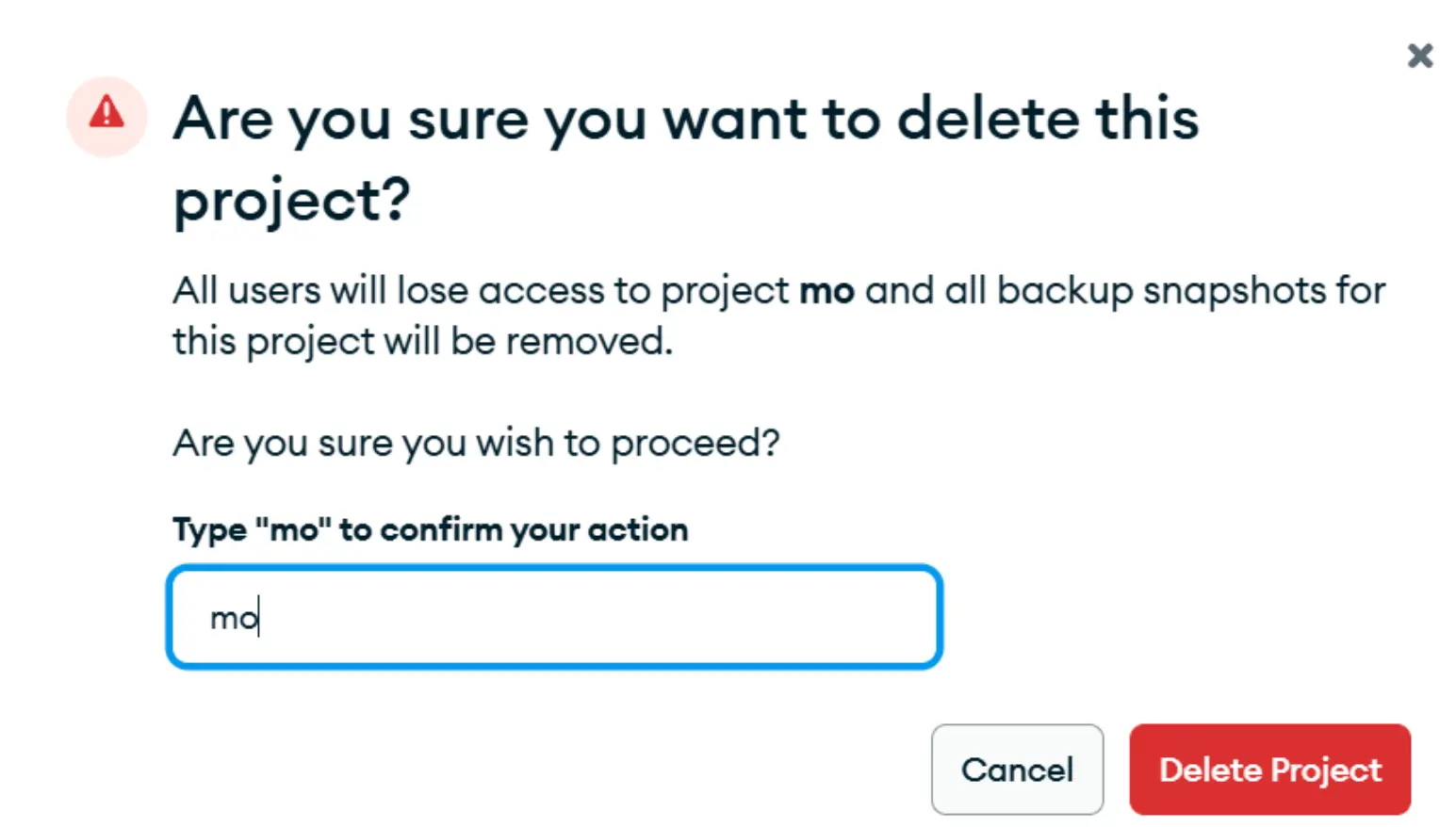Confirm with the red Delete Project button
1456x827 pixels.
click(1269, 770)
